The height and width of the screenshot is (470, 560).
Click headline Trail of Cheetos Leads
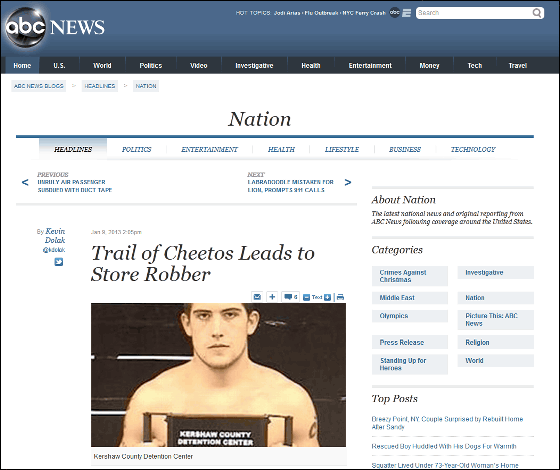coord(202,264)
